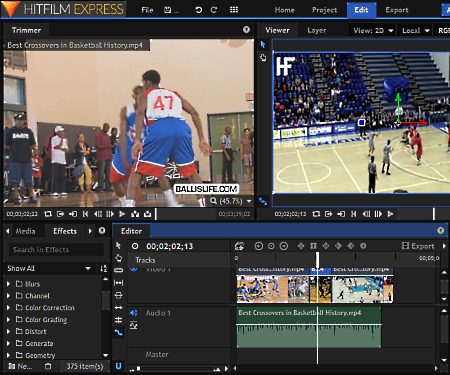
Task: Set the in point in the Viewer
Action: pos(328,214)
